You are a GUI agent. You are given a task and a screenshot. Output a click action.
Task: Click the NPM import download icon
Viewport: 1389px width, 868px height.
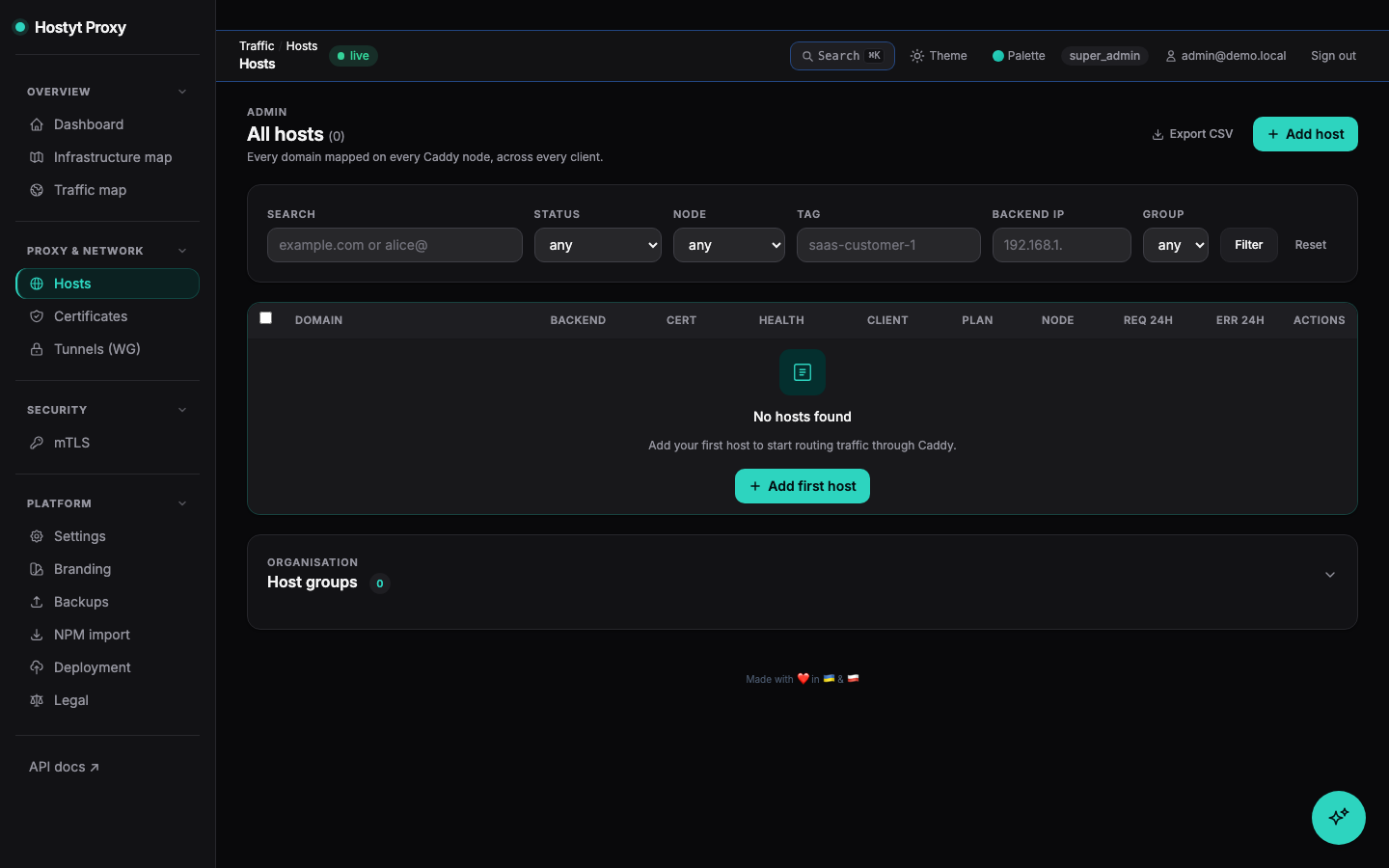(x=37, y=635)
